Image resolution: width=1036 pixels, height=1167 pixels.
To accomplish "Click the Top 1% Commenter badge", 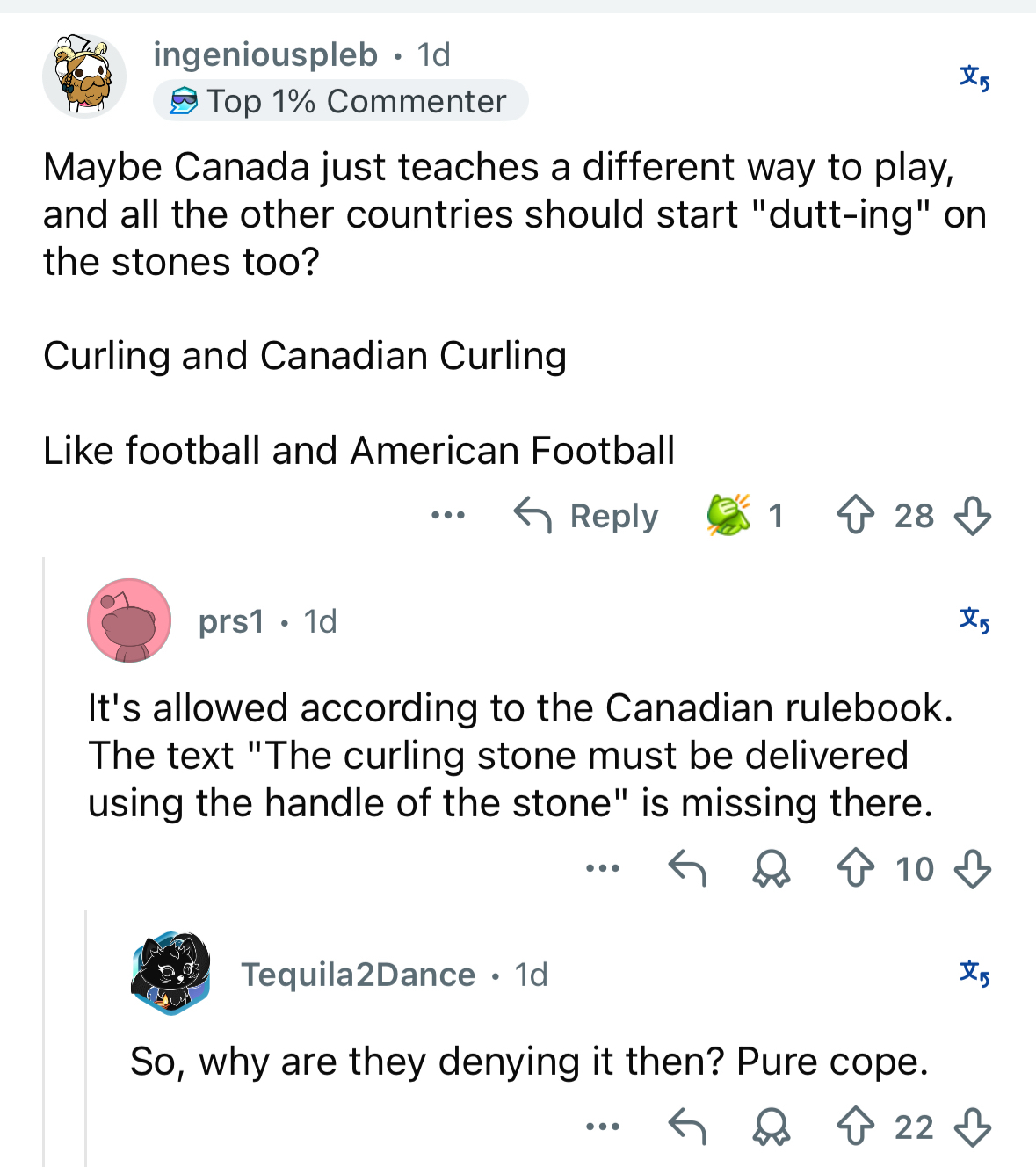I will tap(340, 101).
